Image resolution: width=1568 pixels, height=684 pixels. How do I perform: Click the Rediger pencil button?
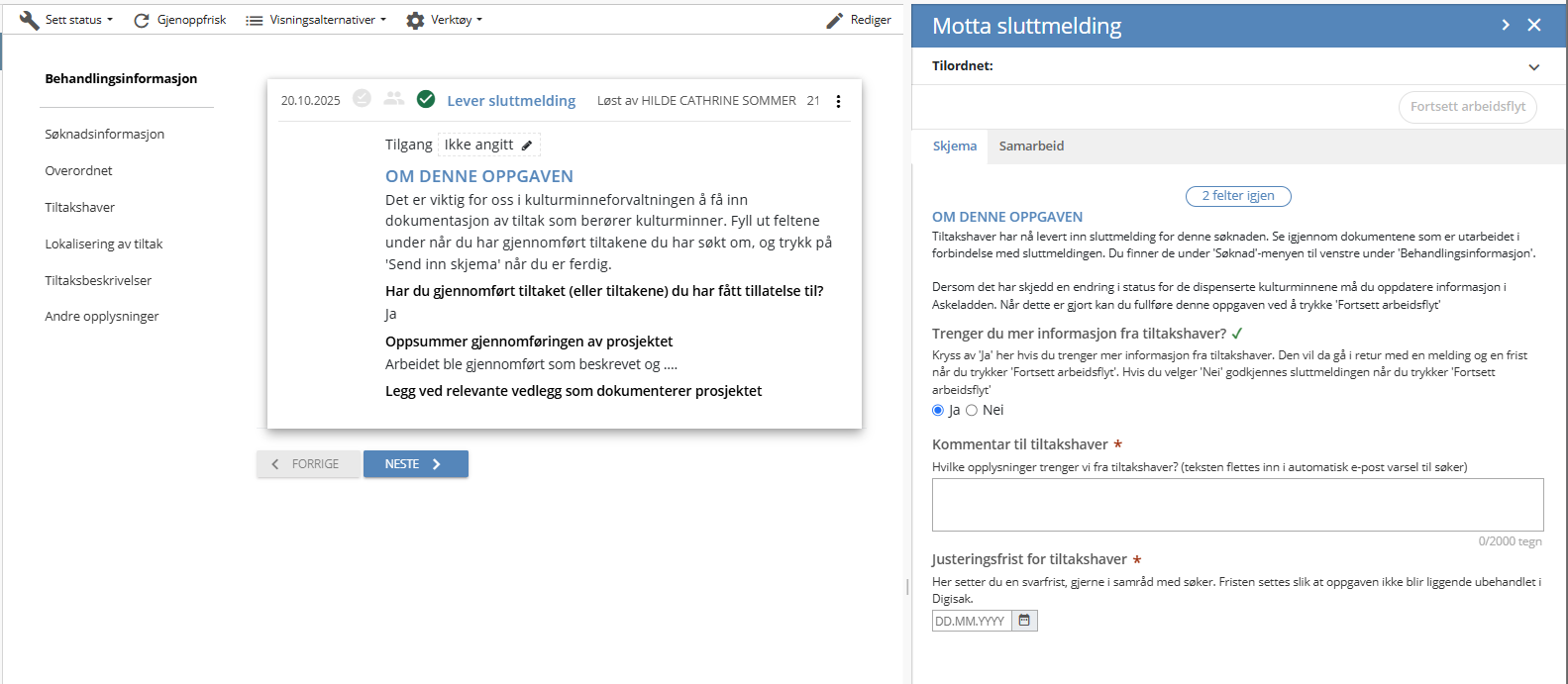tap(859, 20)
